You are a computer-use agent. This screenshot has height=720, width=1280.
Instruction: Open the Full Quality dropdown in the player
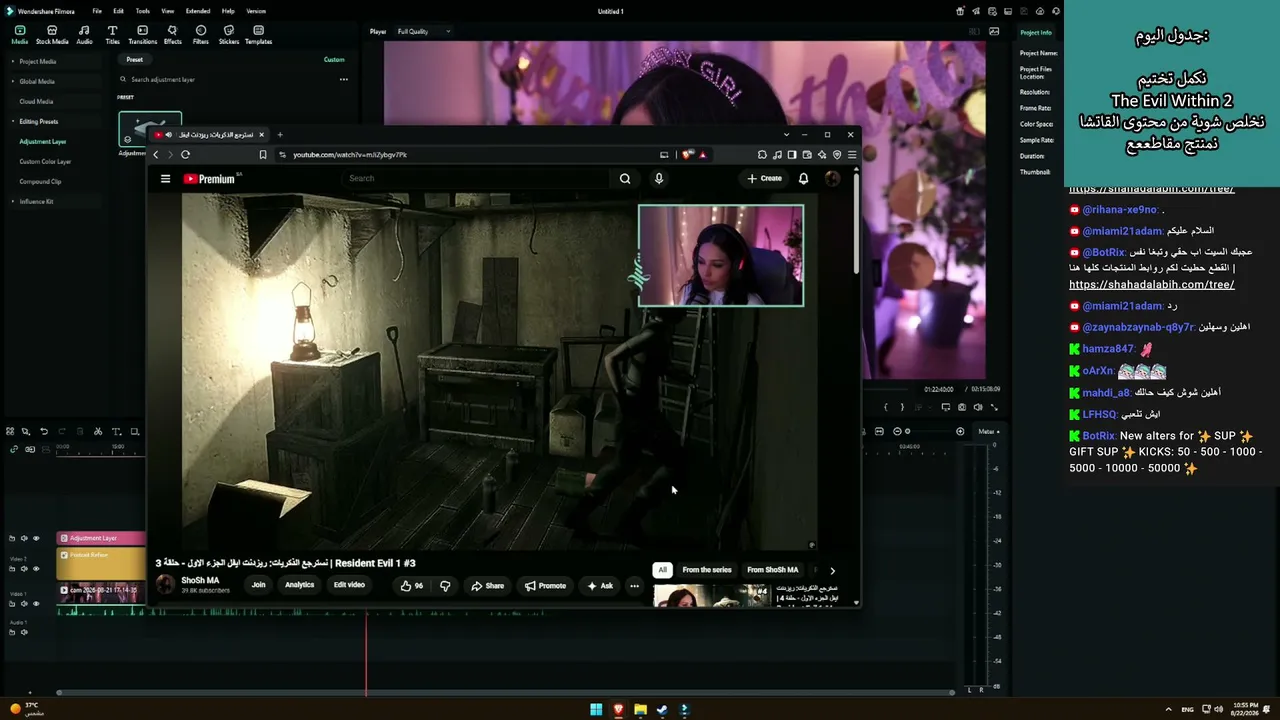(x=424, y=32)
